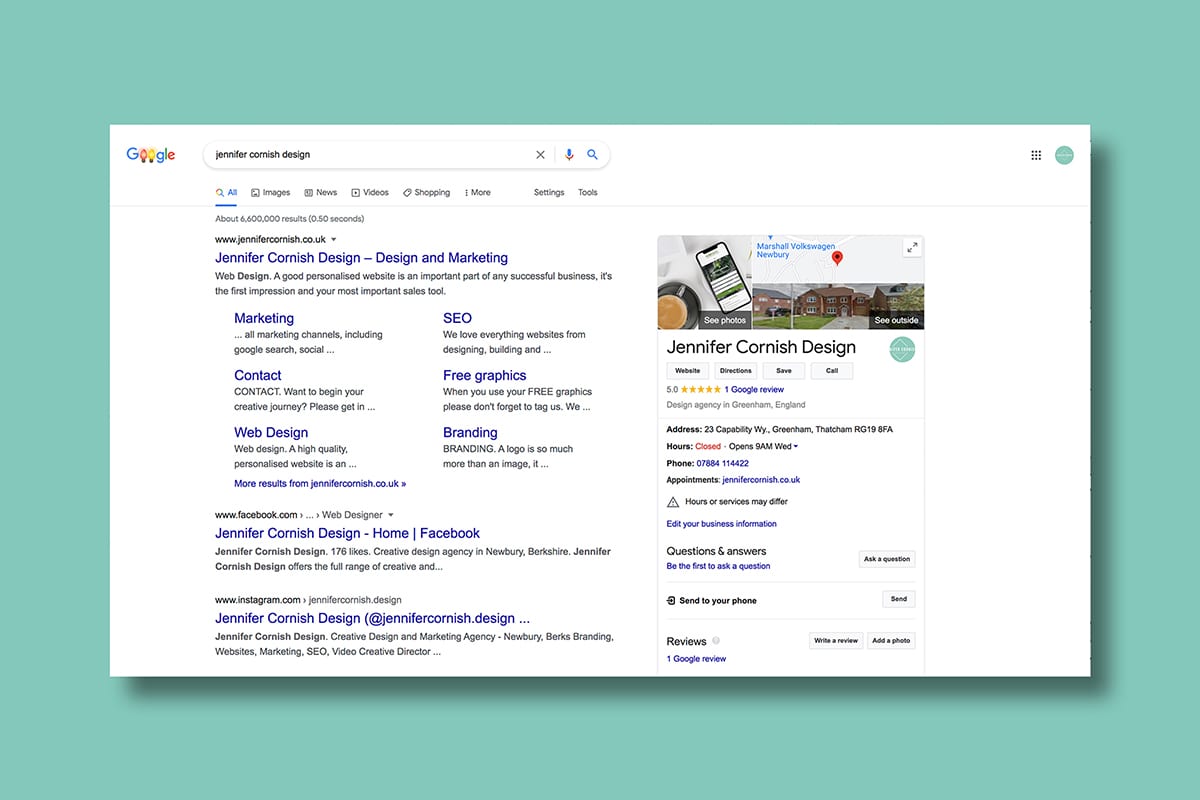Open the Marketing sitelink
The image size is (1200, 800).
(264, 318)
